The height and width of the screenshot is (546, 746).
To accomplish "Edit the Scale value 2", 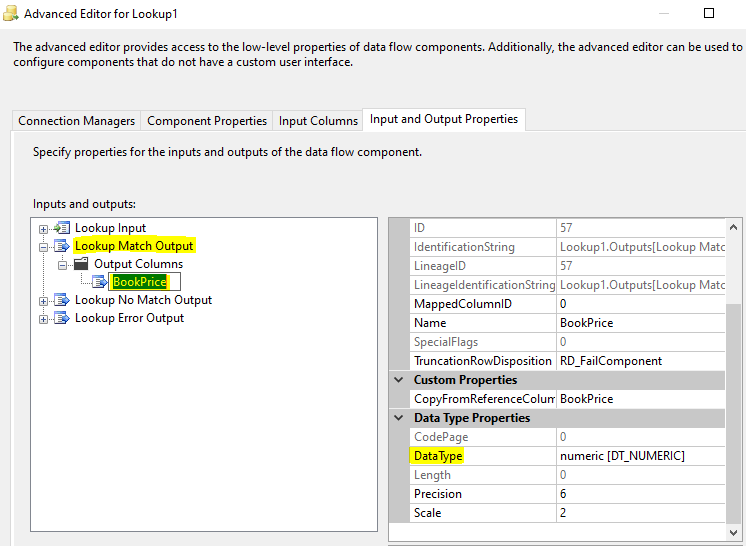I will [640, 513].
